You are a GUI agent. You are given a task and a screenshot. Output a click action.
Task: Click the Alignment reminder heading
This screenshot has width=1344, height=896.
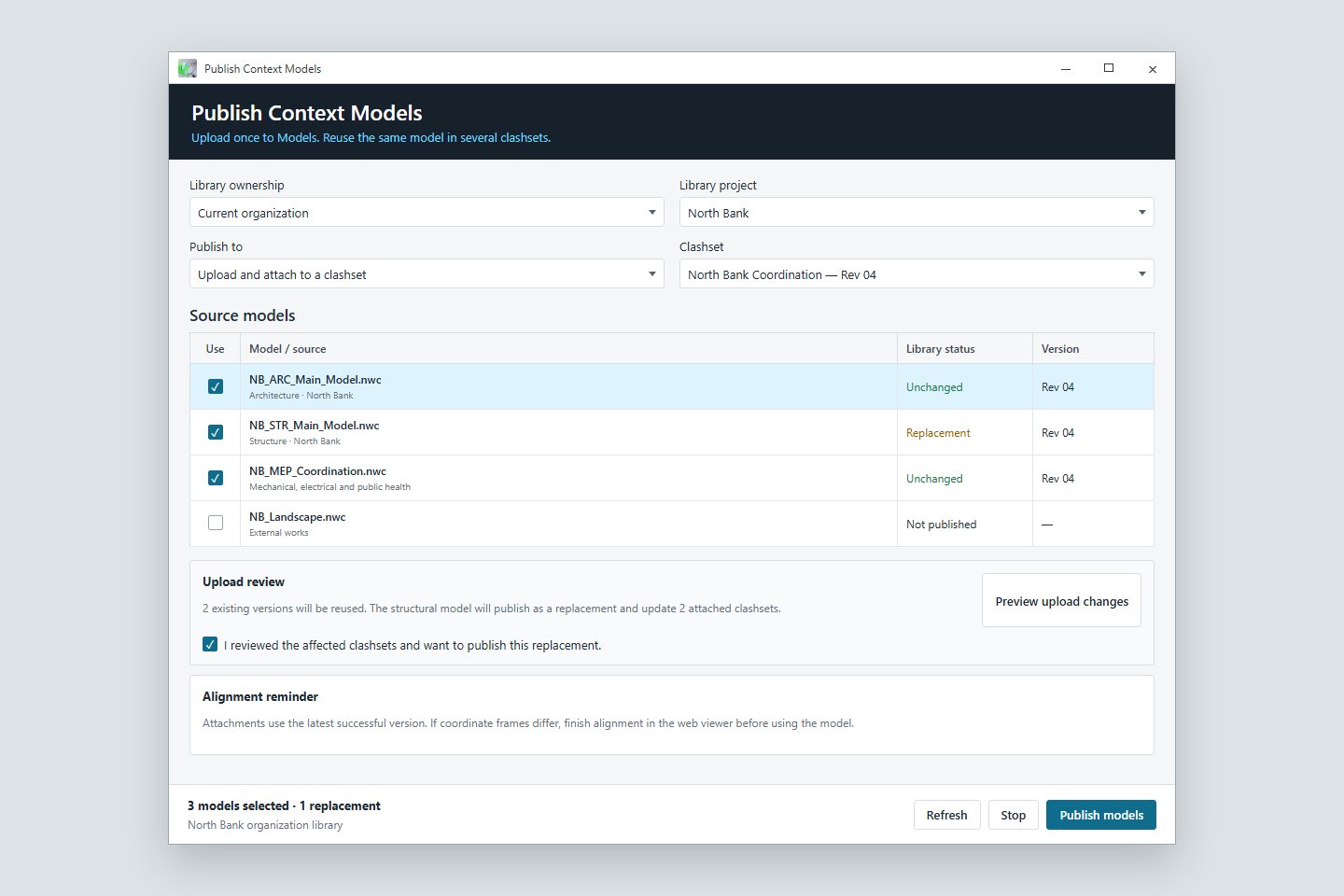click(x=260, y=696)
